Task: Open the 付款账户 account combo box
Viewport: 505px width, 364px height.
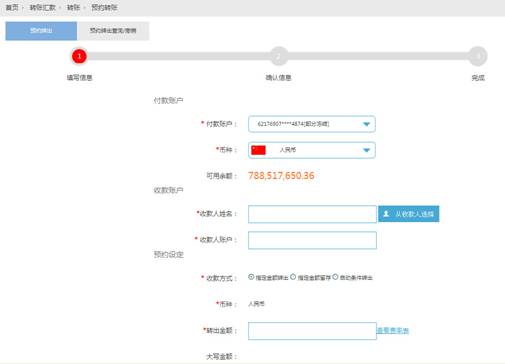Action: [312, 124]
